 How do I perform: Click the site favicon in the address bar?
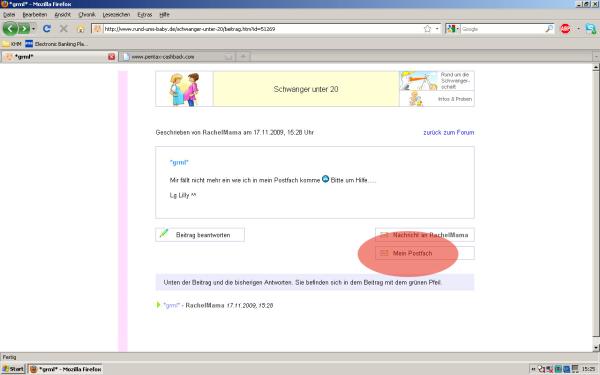[x=97, y=29]
